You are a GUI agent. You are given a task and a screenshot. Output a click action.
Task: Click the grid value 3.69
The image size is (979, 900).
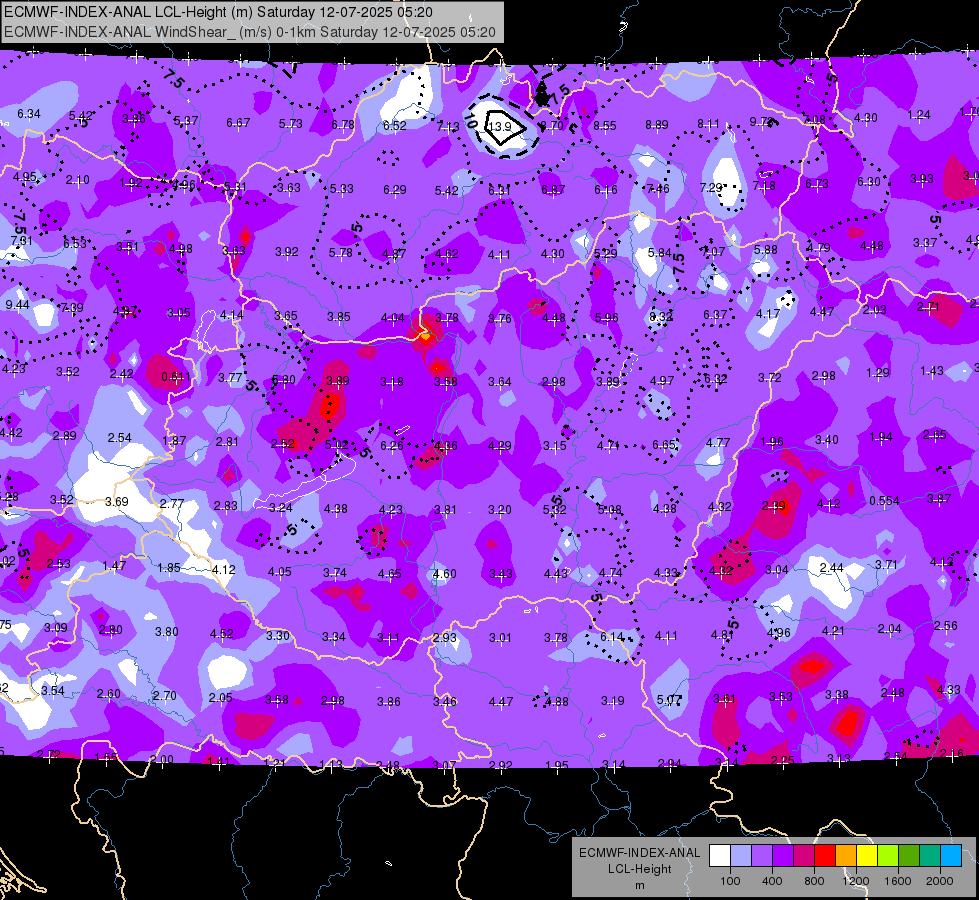coord(117,502)
